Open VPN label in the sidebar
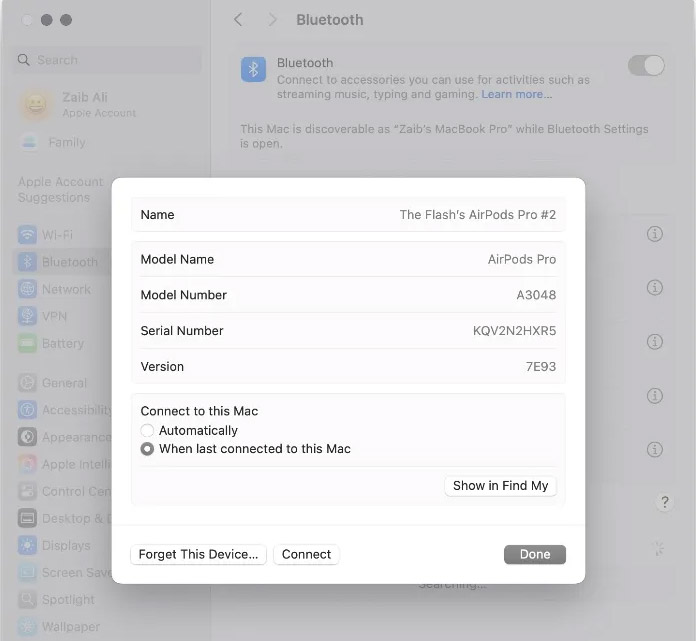The image size is (696, 641). 54,316
